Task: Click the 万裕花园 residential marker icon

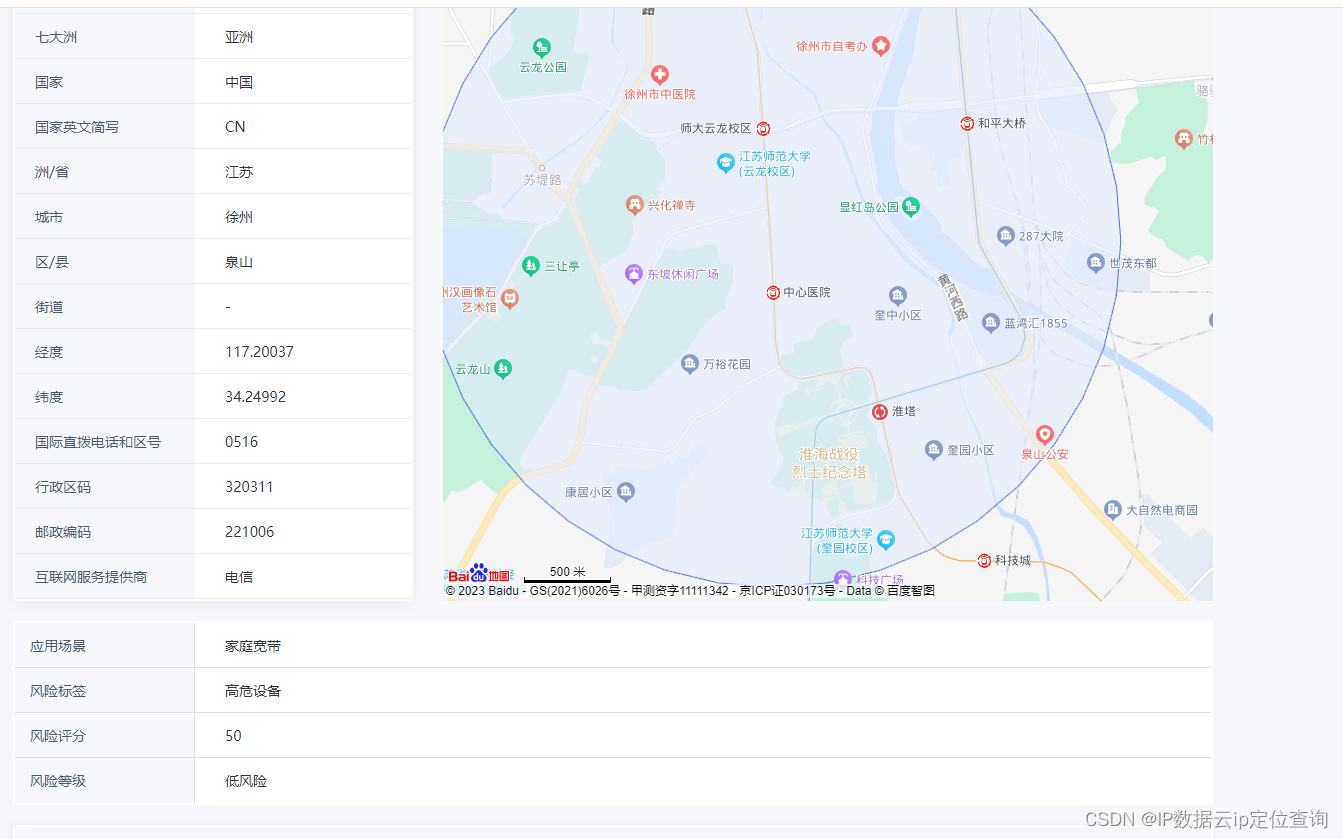Action: point(690,363)
